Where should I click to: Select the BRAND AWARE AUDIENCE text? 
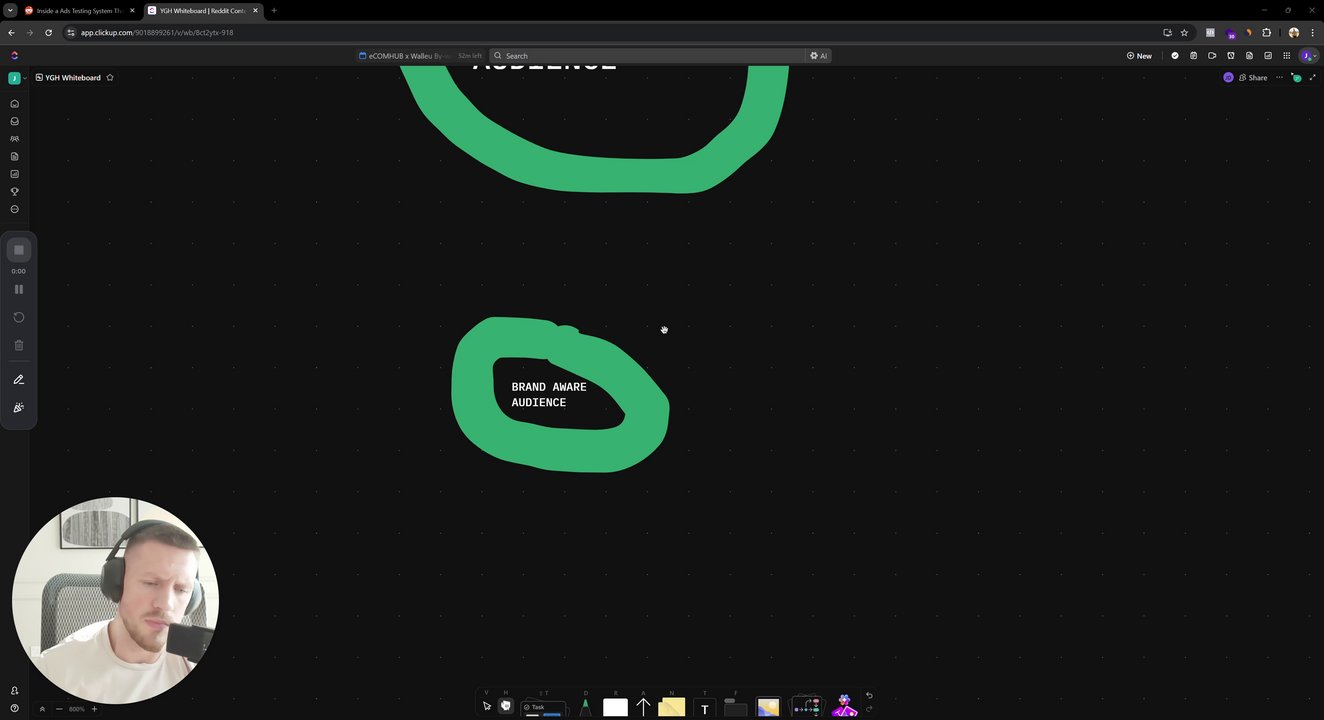click(549, 395)
